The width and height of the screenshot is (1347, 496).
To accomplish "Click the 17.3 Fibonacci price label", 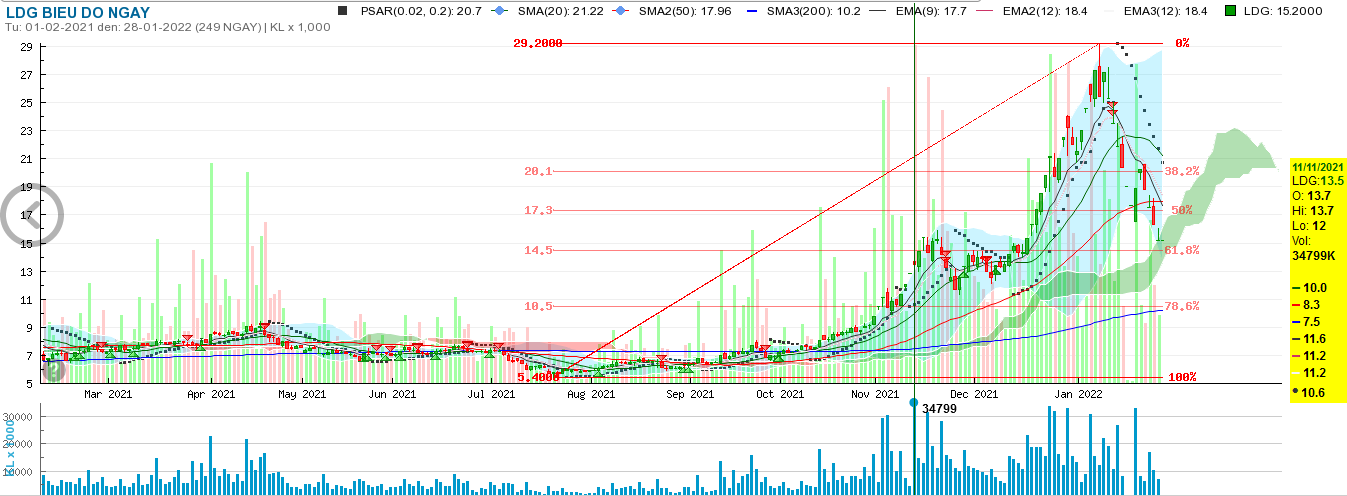I will coord(538,211).
